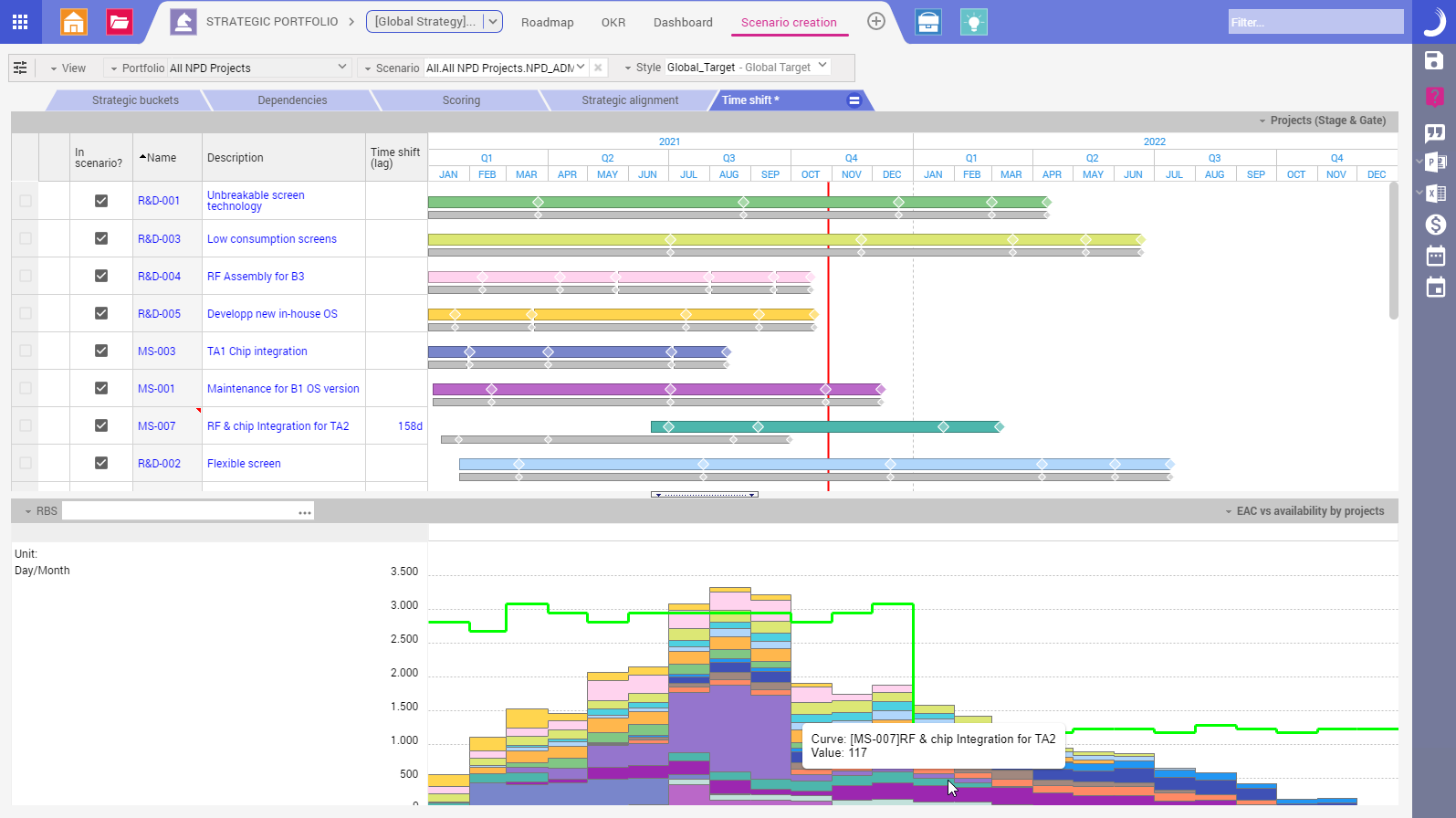Open the red folder icon
Image resolution: width=1456 pixels, height=818 pixels.
coord(119,22)
